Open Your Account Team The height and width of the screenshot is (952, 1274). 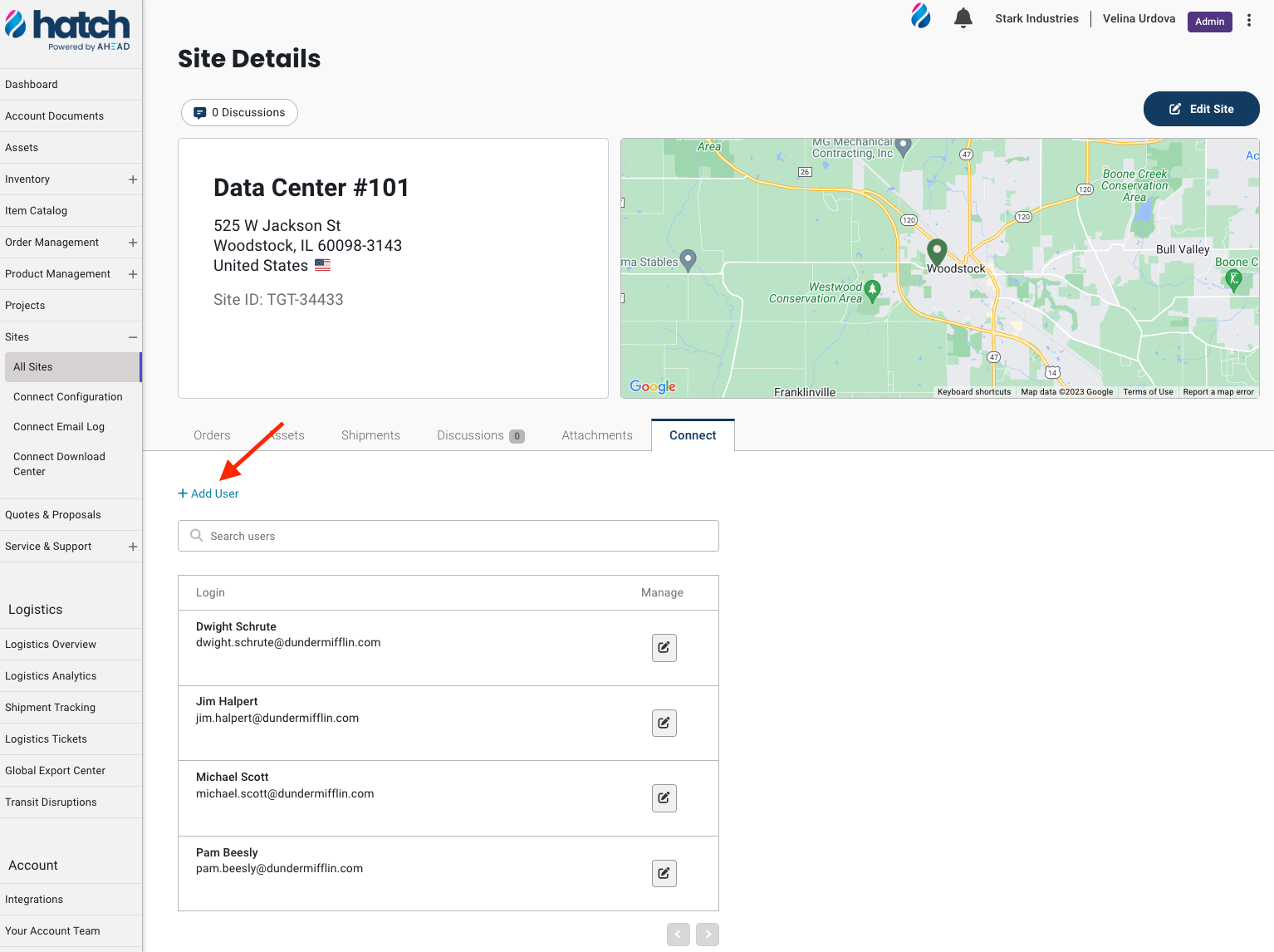tap(71, 931)
